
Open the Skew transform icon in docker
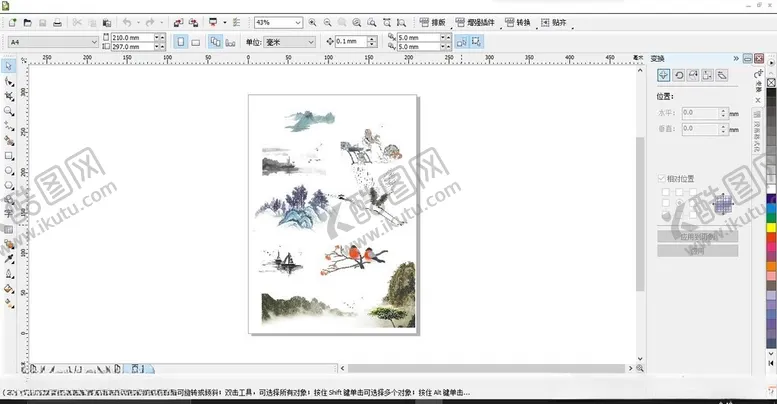tap(722, 75)
